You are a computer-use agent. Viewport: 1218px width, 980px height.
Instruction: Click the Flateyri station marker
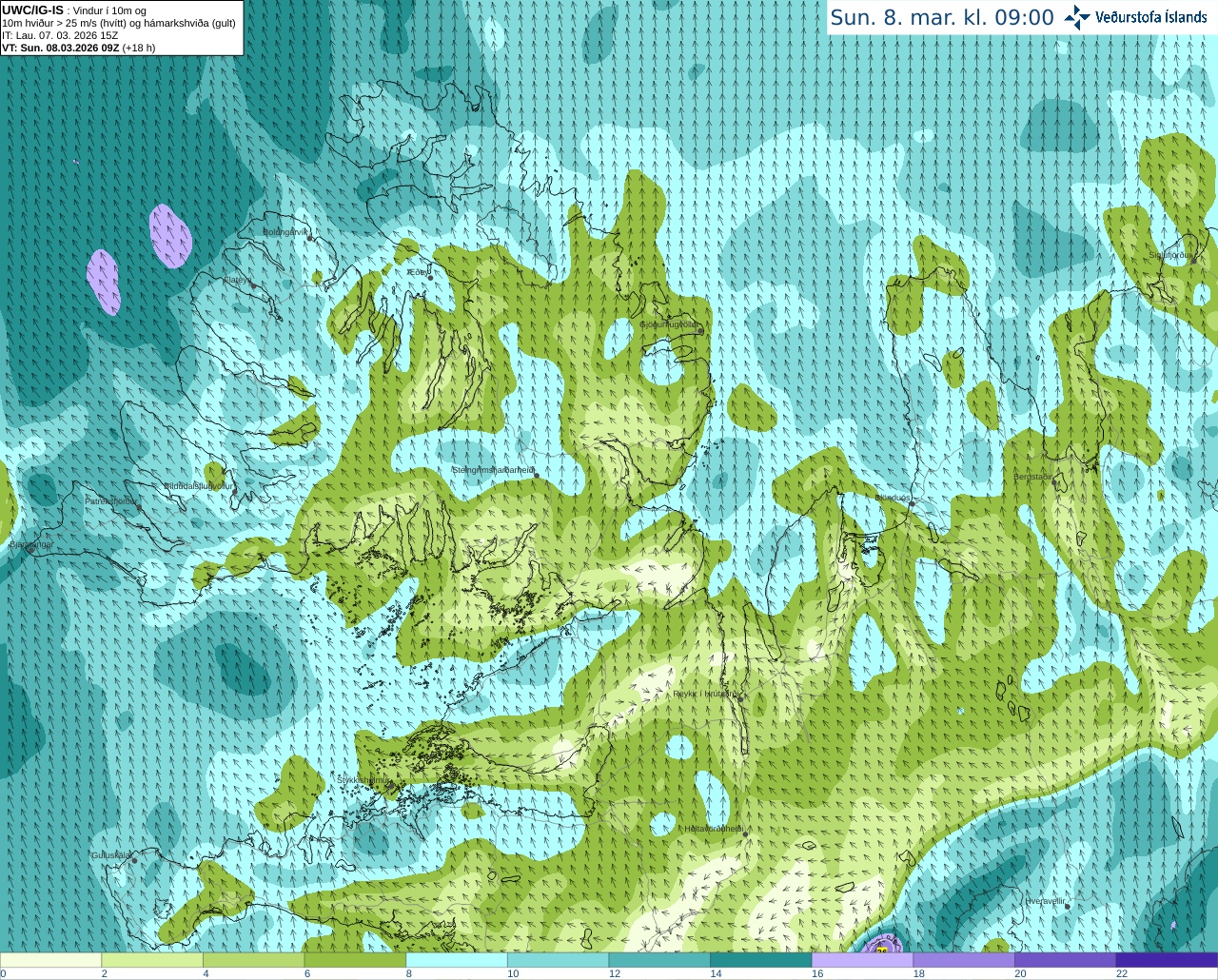(253, 285)
